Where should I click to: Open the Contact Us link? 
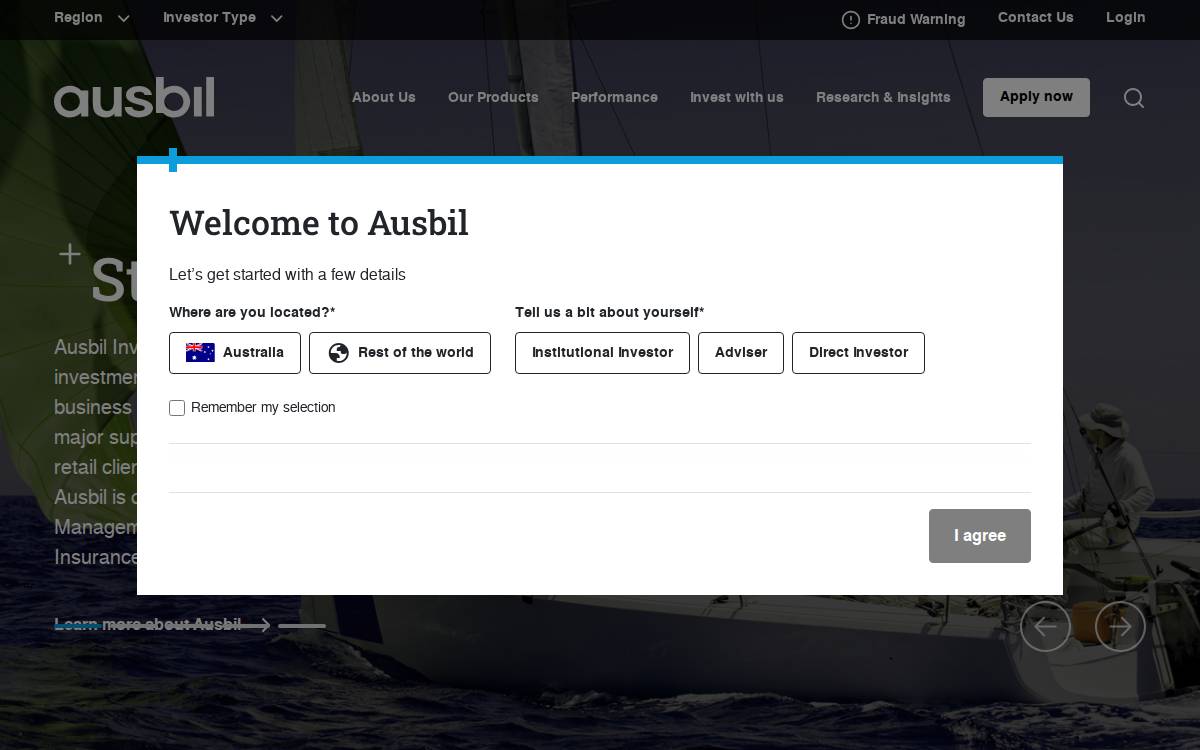[1035, 18]
